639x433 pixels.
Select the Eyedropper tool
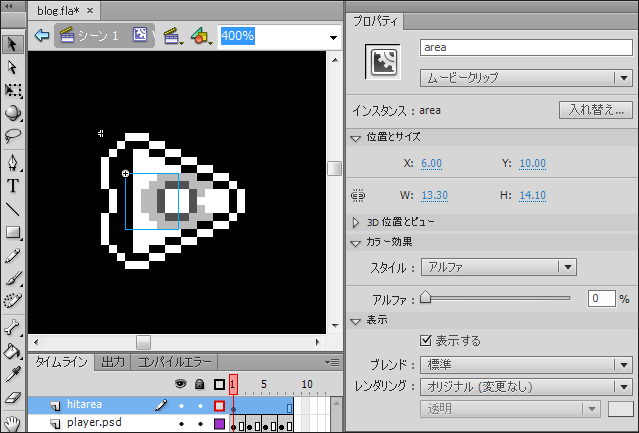tap(13, 374)
